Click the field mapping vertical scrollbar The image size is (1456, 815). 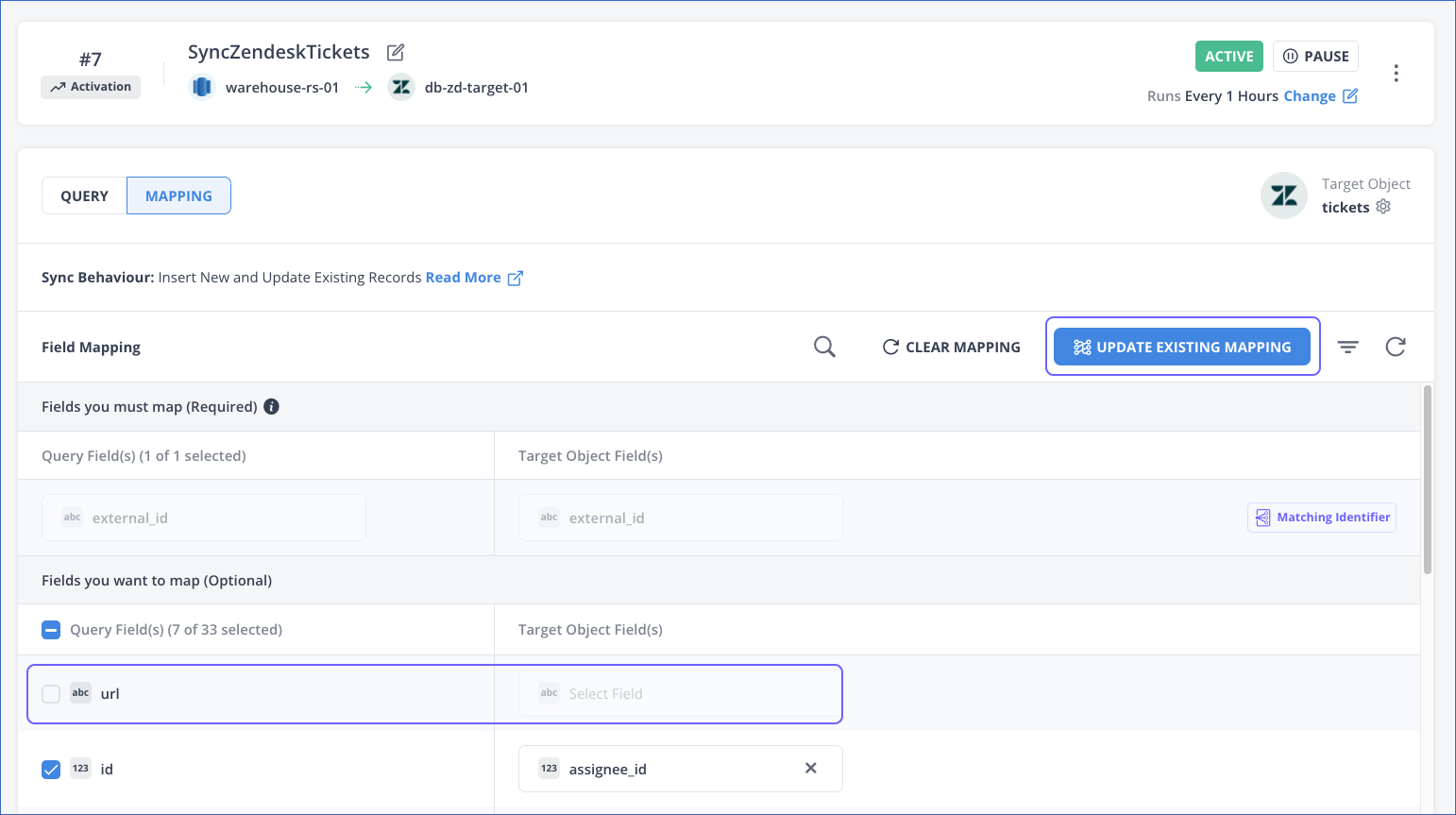(x=1427, y=480)
